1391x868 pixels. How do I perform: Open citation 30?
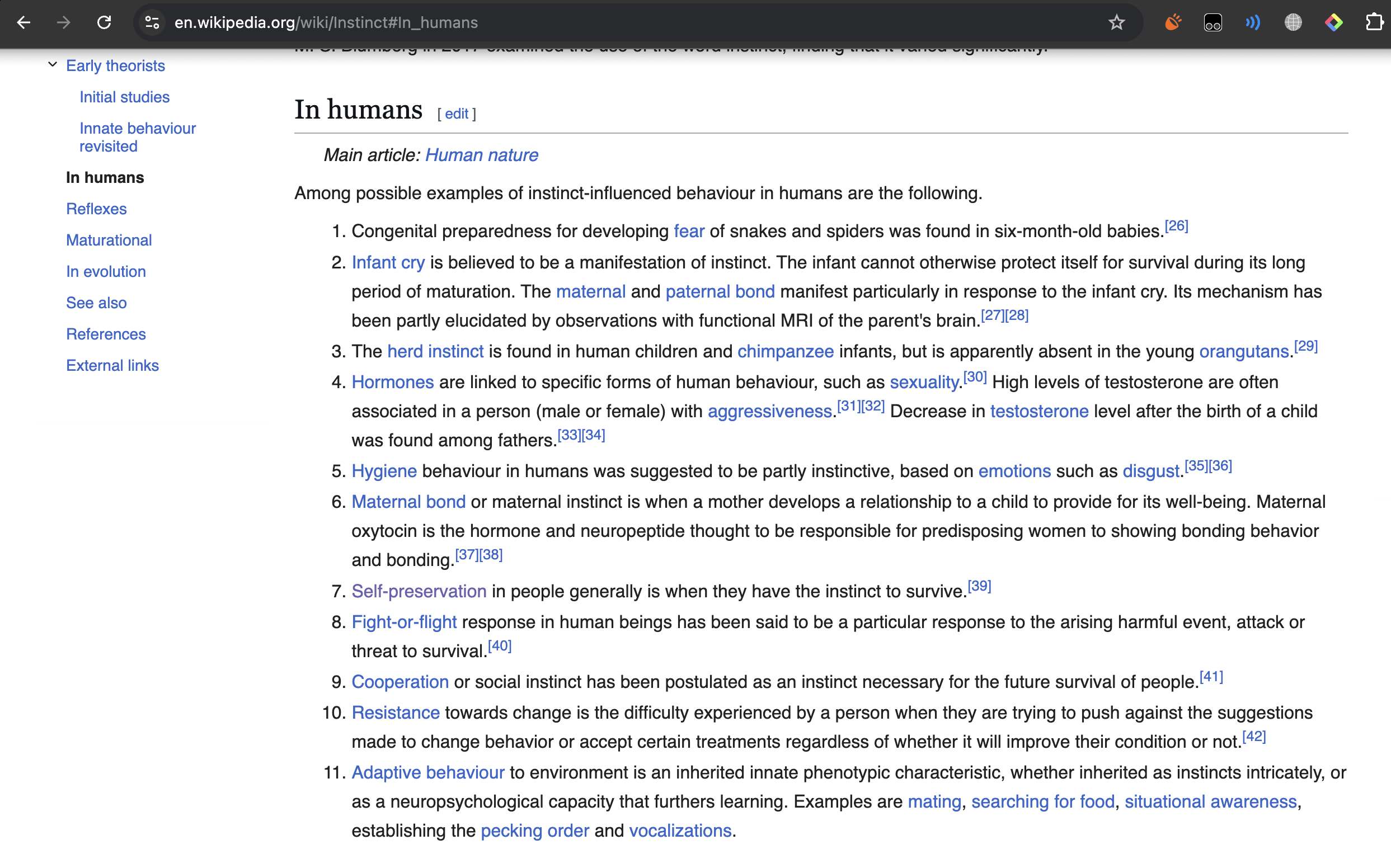(975, 377)
